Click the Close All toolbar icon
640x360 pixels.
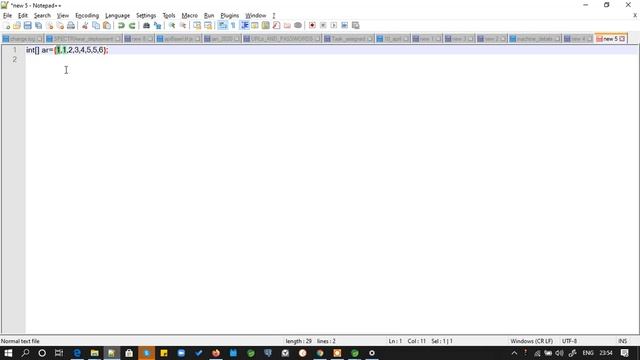(x=60, y=26)
